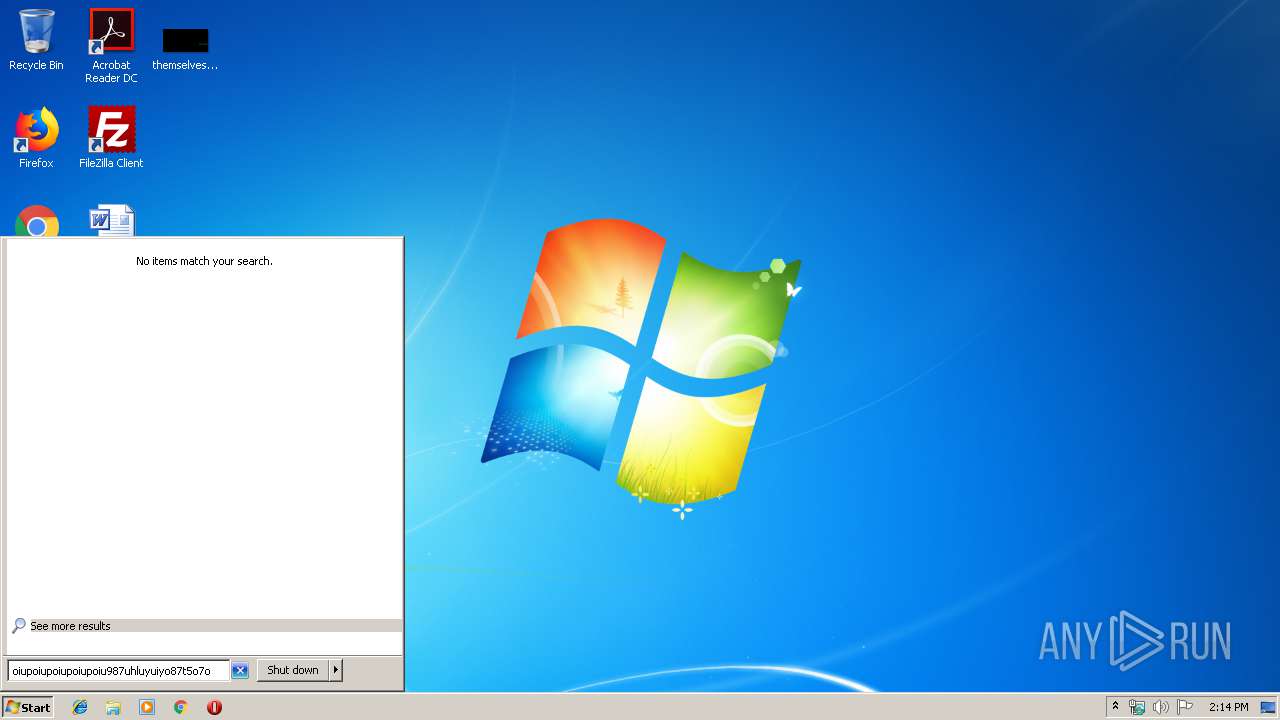
Task: Open Windows Explorer folder in taskbar
Action: [x=113, y=707]
